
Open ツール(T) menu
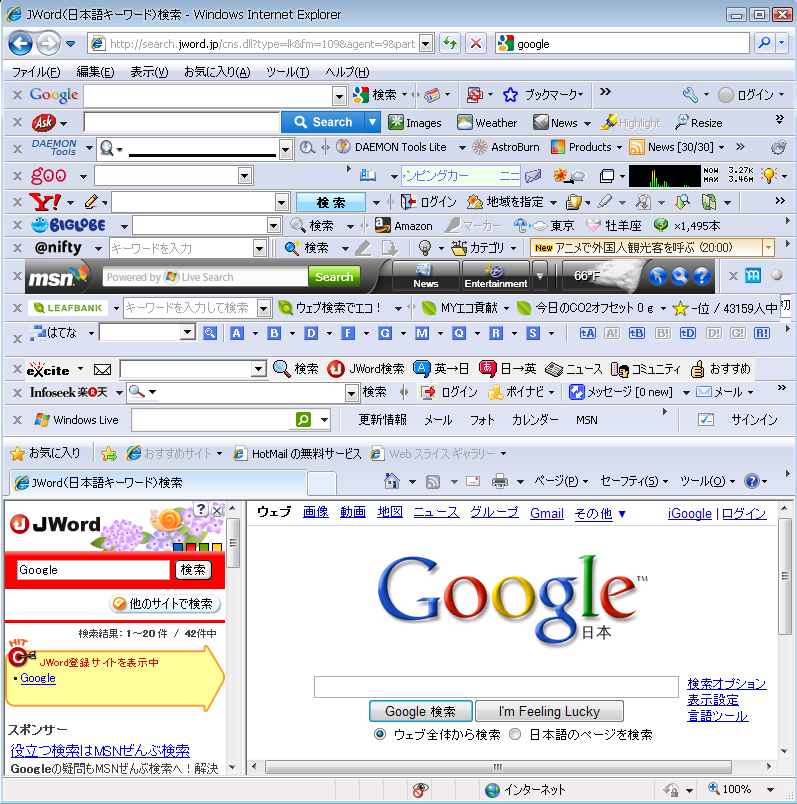[288, 72]
